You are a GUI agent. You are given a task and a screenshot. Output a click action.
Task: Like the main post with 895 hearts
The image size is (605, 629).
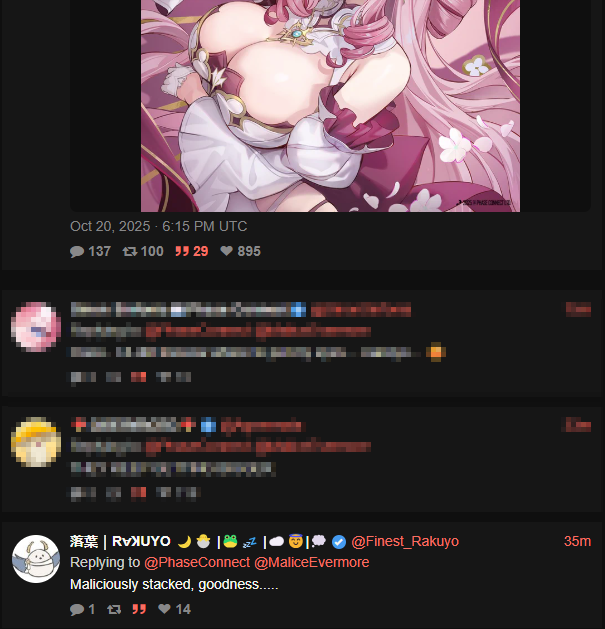point(227,251)
